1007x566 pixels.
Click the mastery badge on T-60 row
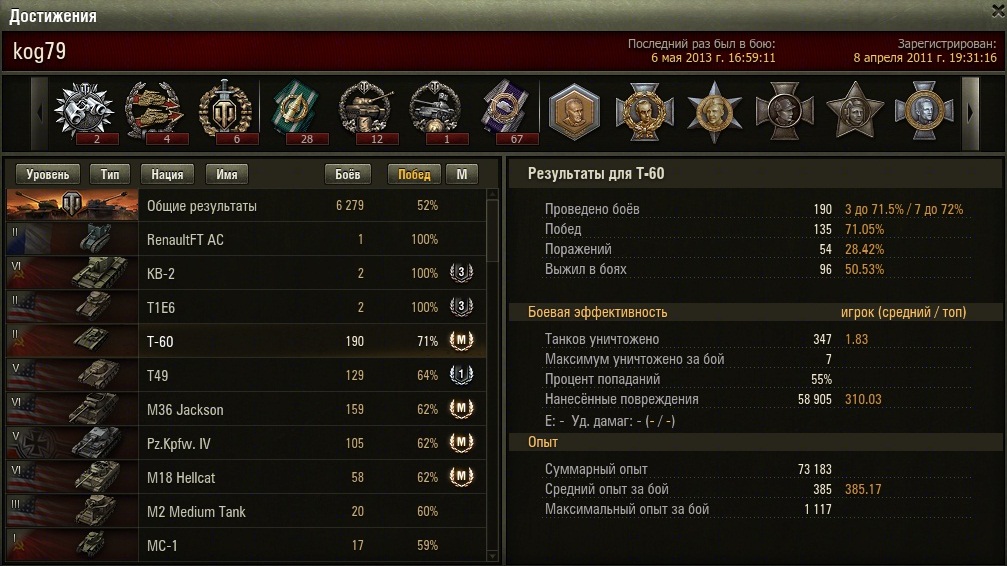[461, 340]
